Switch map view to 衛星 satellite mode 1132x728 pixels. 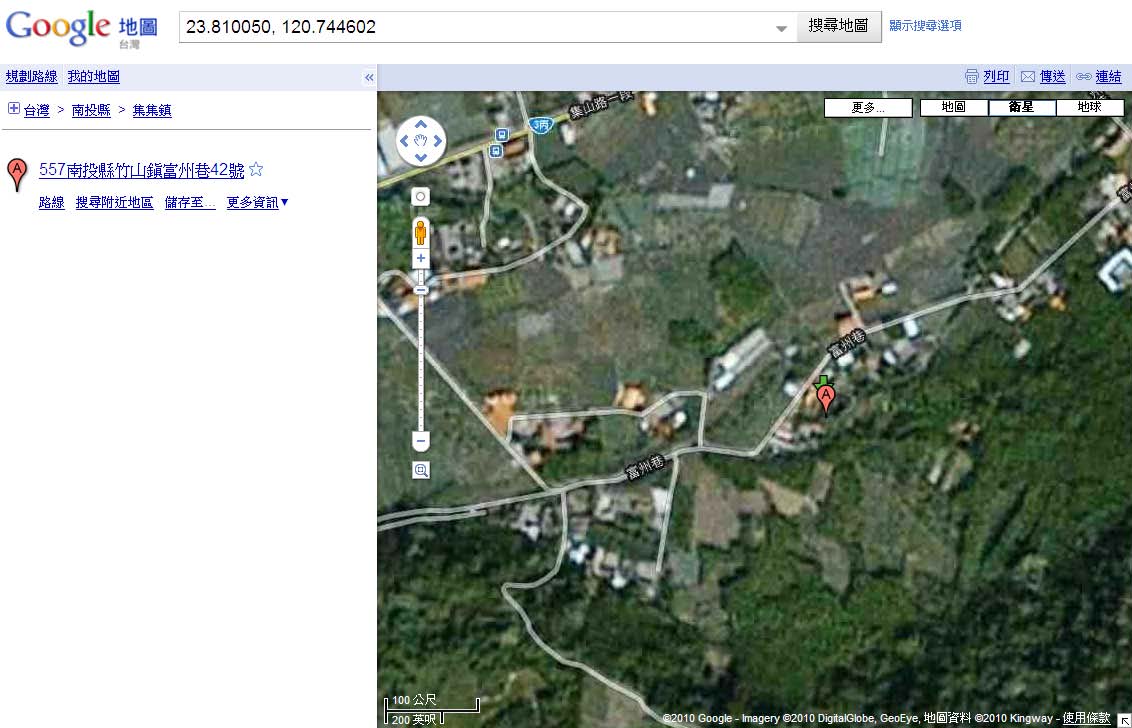point(1021,107)
